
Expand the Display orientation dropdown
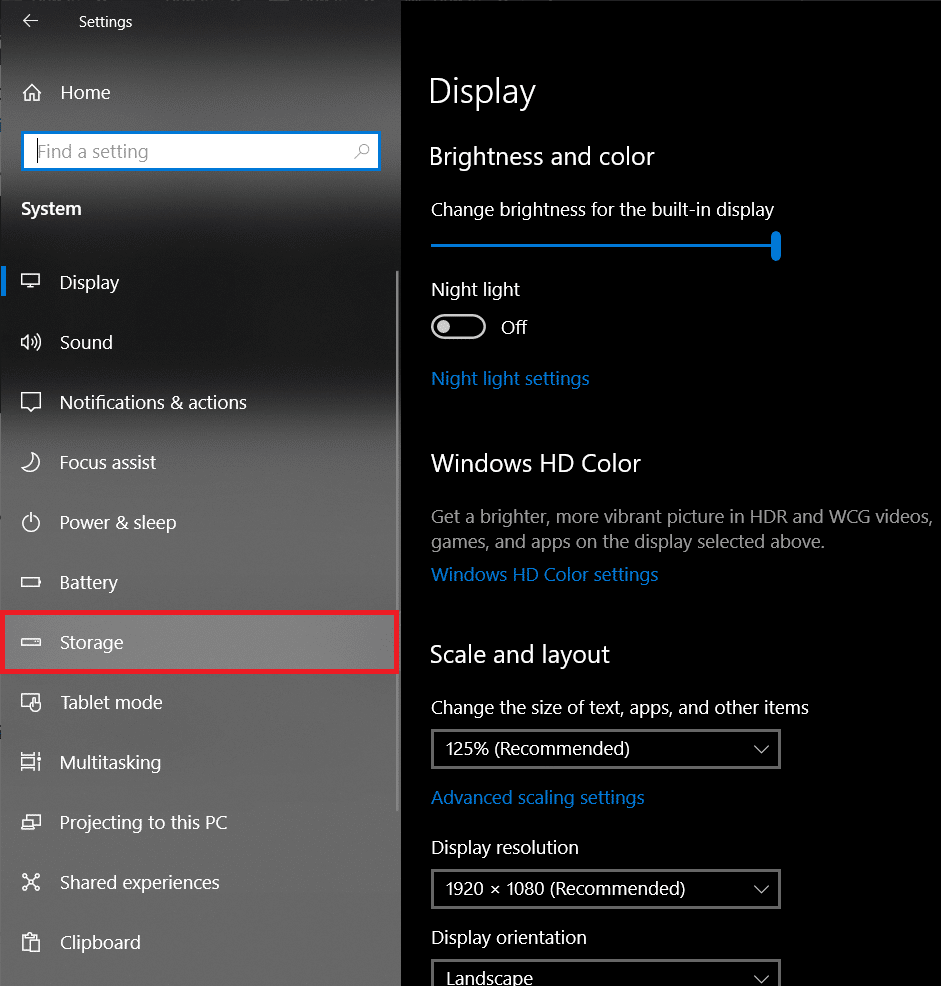(605, 975)
